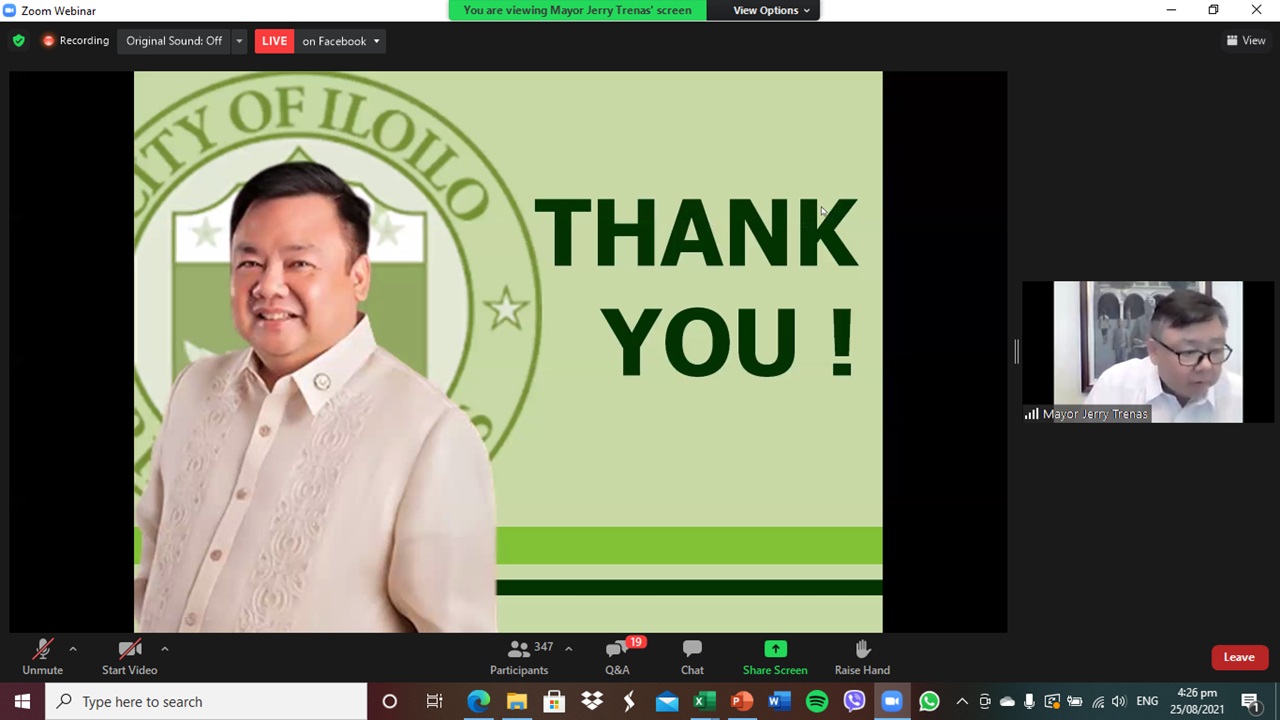Click Mayor Jerry Trenas video thumbnail
The width and height of the screenshot is (1280, 720).
1147,350
